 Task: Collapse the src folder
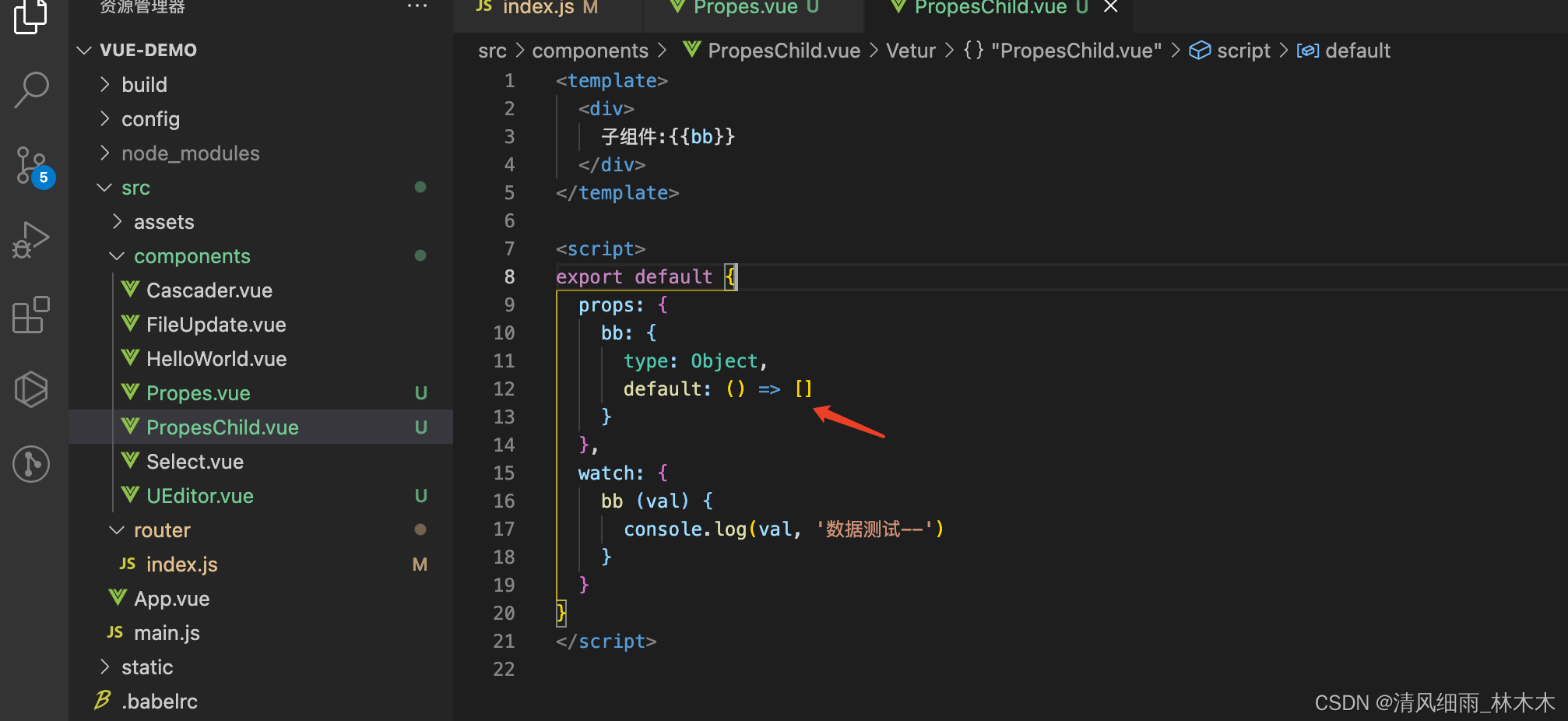point(104,187)
